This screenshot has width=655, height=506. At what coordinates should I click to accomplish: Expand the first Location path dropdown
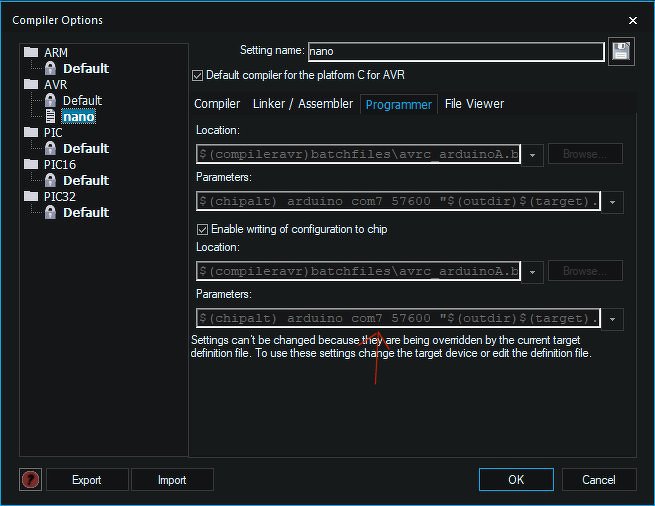[533, 155]
